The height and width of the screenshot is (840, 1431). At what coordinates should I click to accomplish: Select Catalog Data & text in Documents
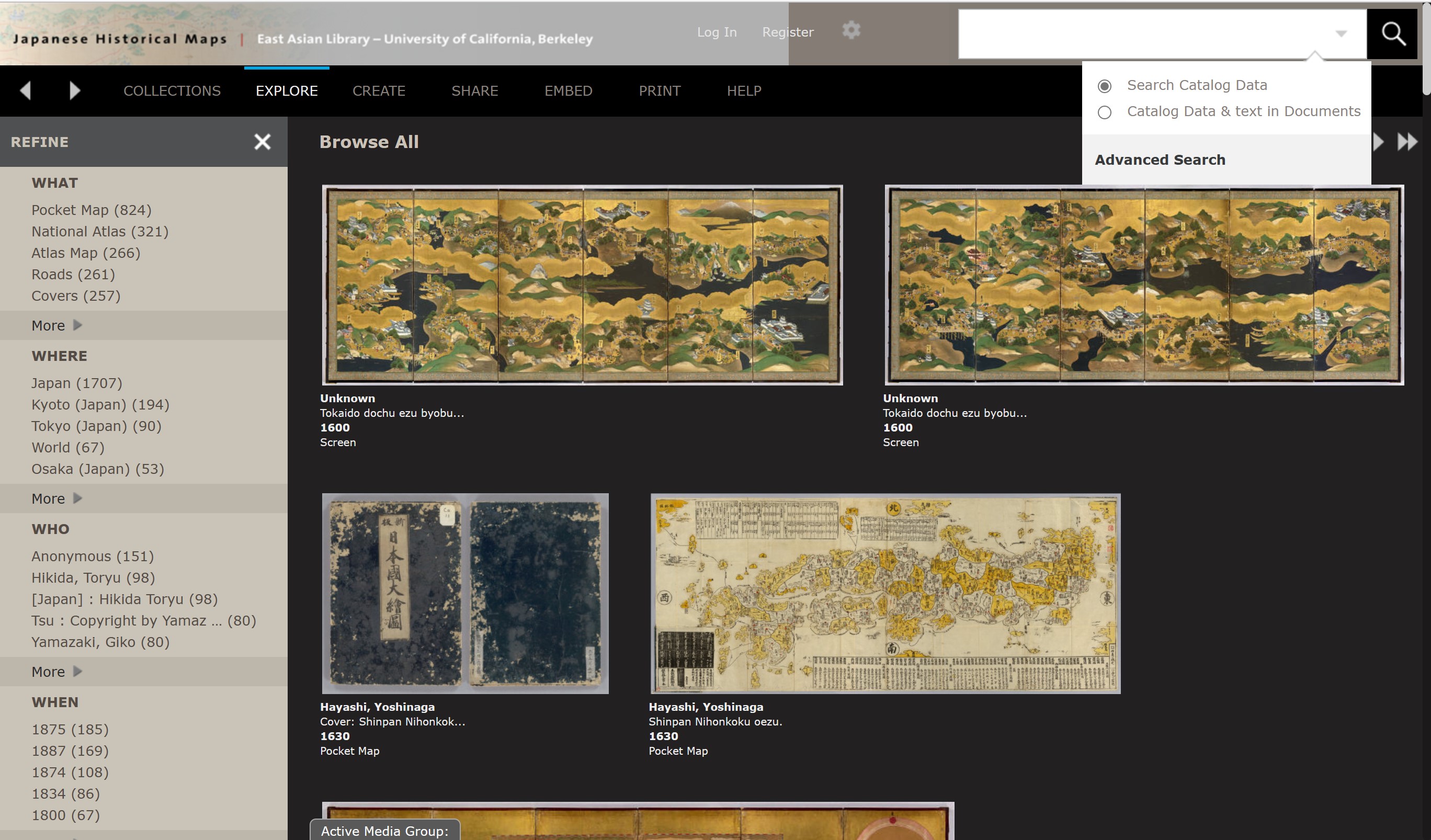(1105, 112)
